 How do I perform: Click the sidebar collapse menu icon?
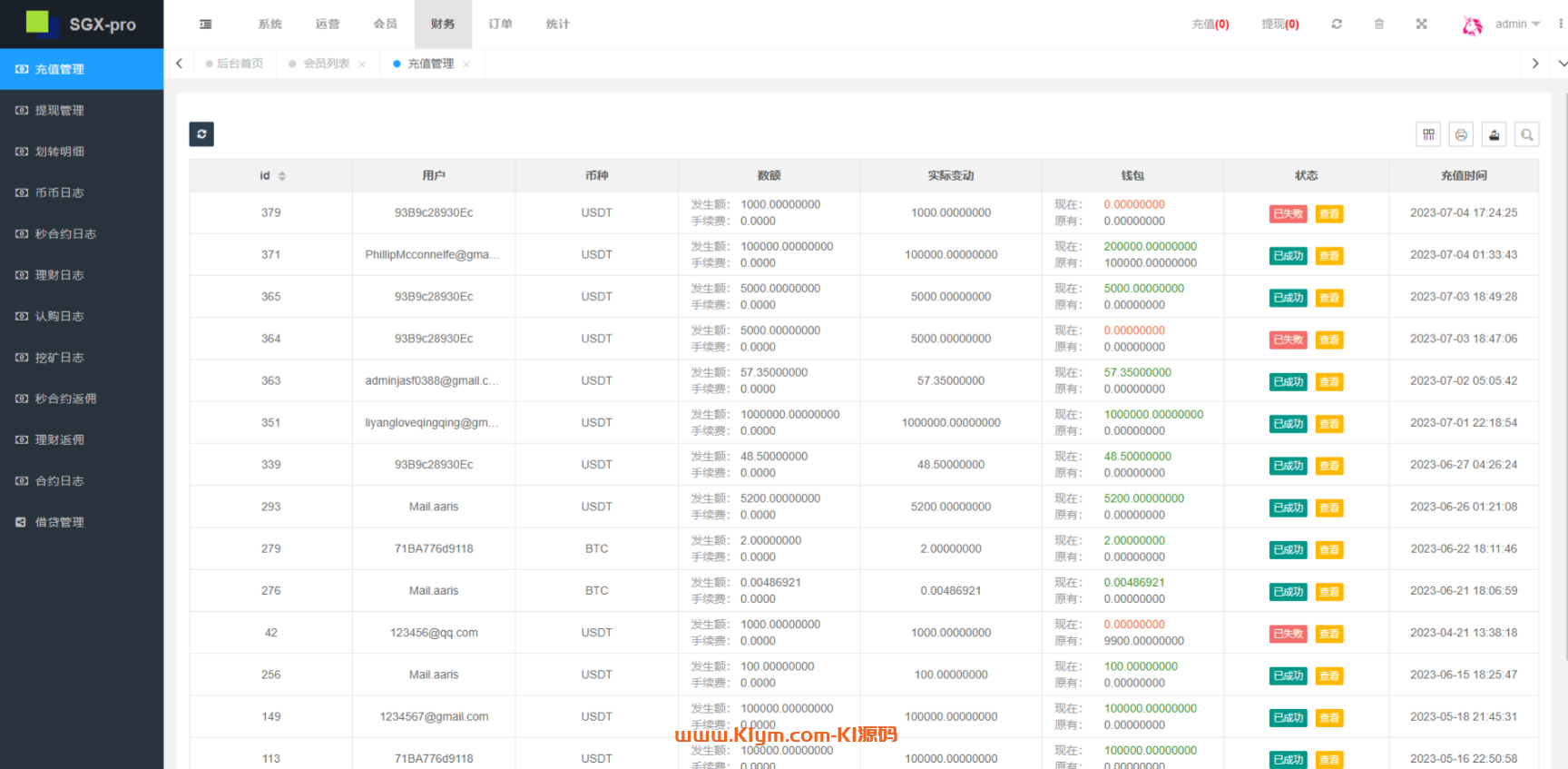click(206, 25)
